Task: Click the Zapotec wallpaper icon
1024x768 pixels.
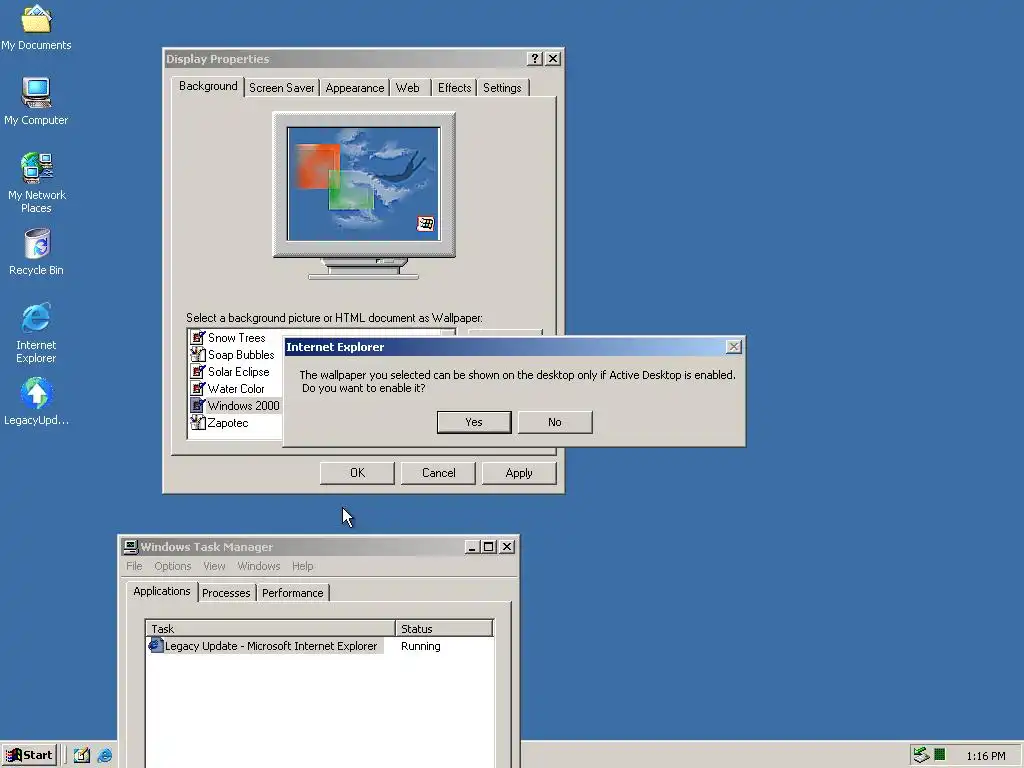Action: (197, 423)
